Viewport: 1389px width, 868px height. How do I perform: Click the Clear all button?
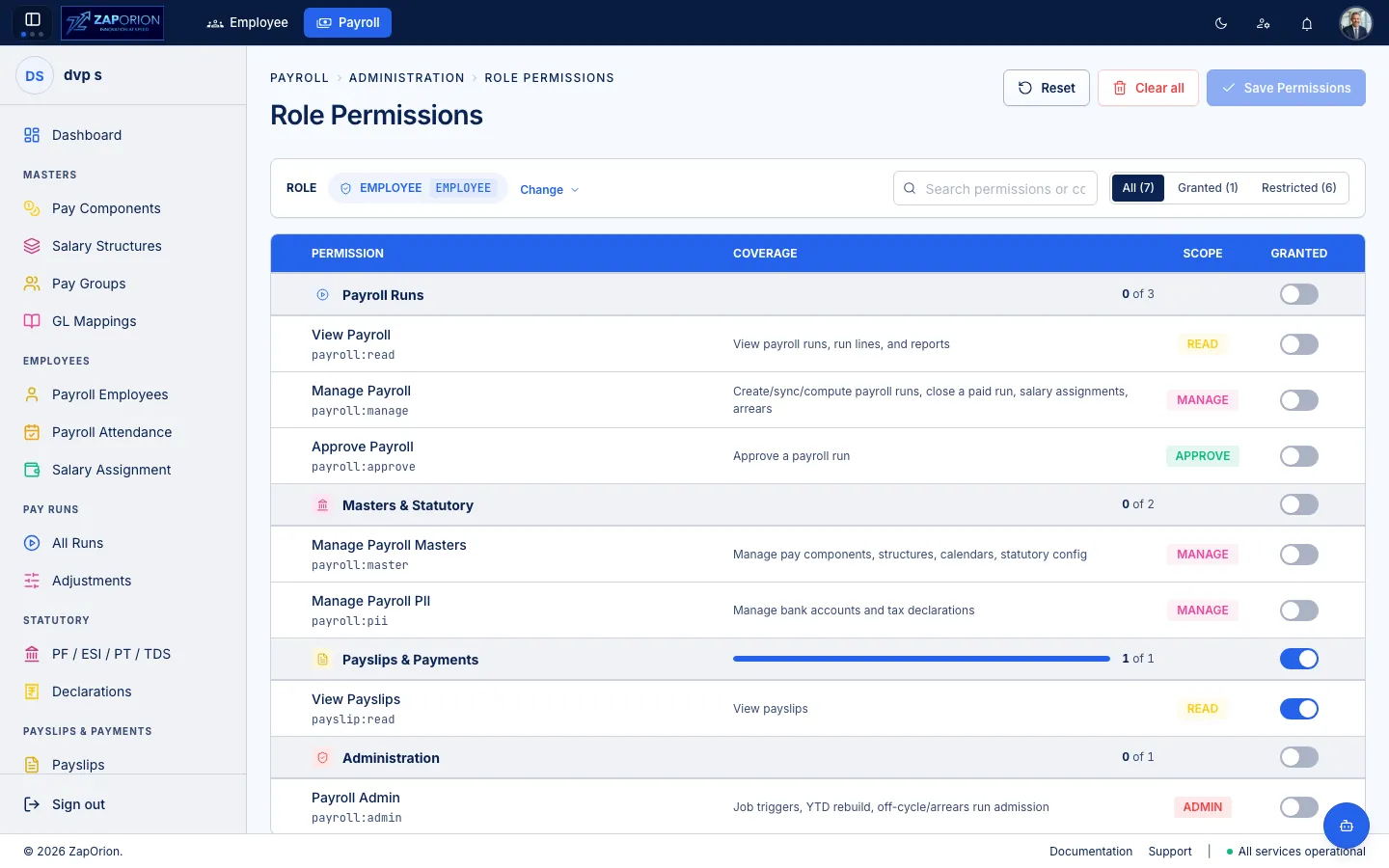point(1148,88)
